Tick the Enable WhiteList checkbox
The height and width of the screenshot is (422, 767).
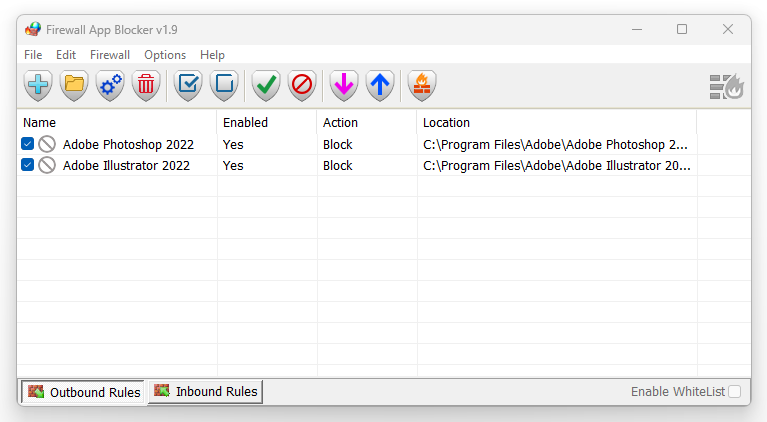pos(734,392)
